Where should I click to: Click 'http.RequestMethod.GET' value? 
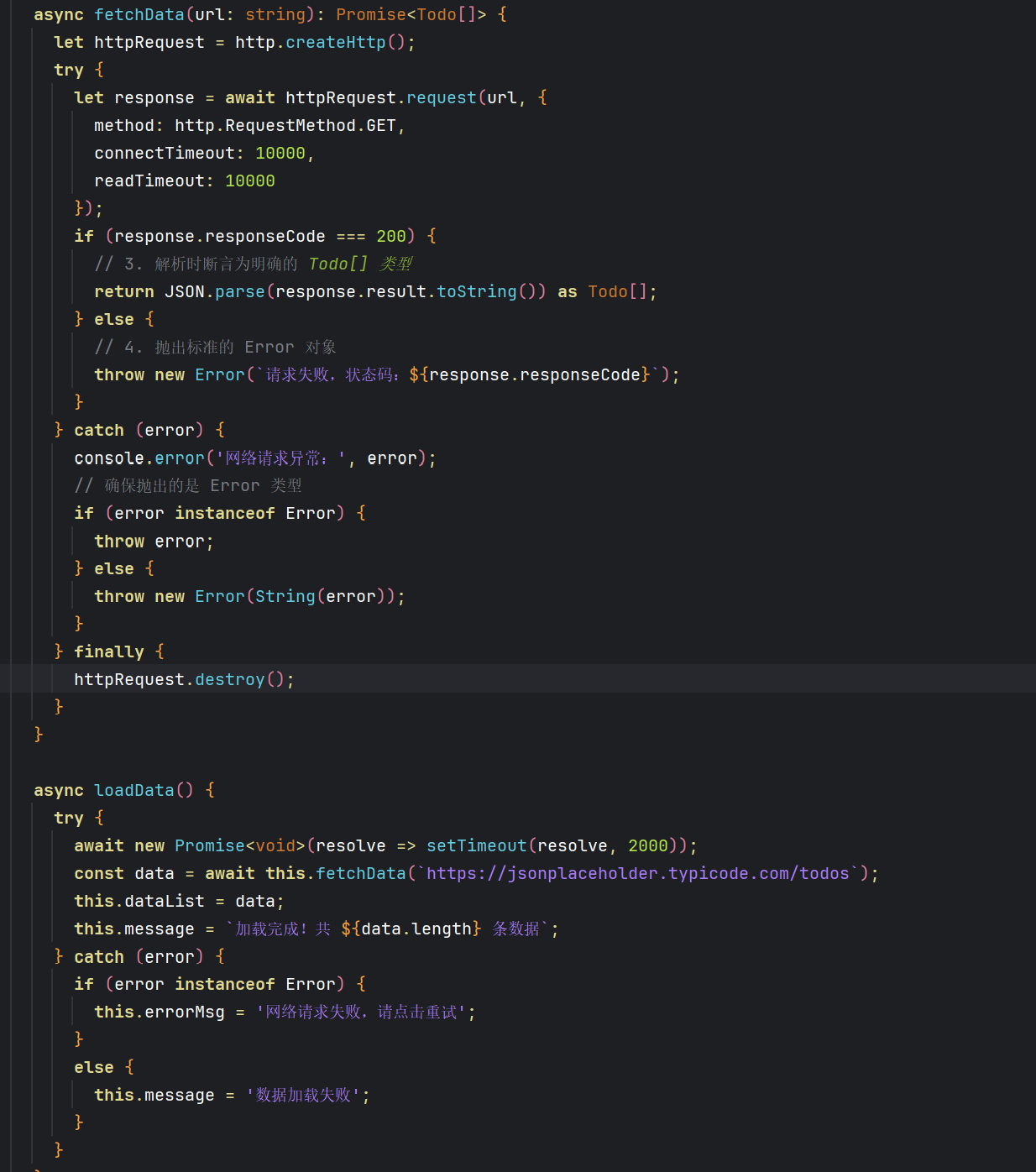pyautogui.click(x=285, y=125)
